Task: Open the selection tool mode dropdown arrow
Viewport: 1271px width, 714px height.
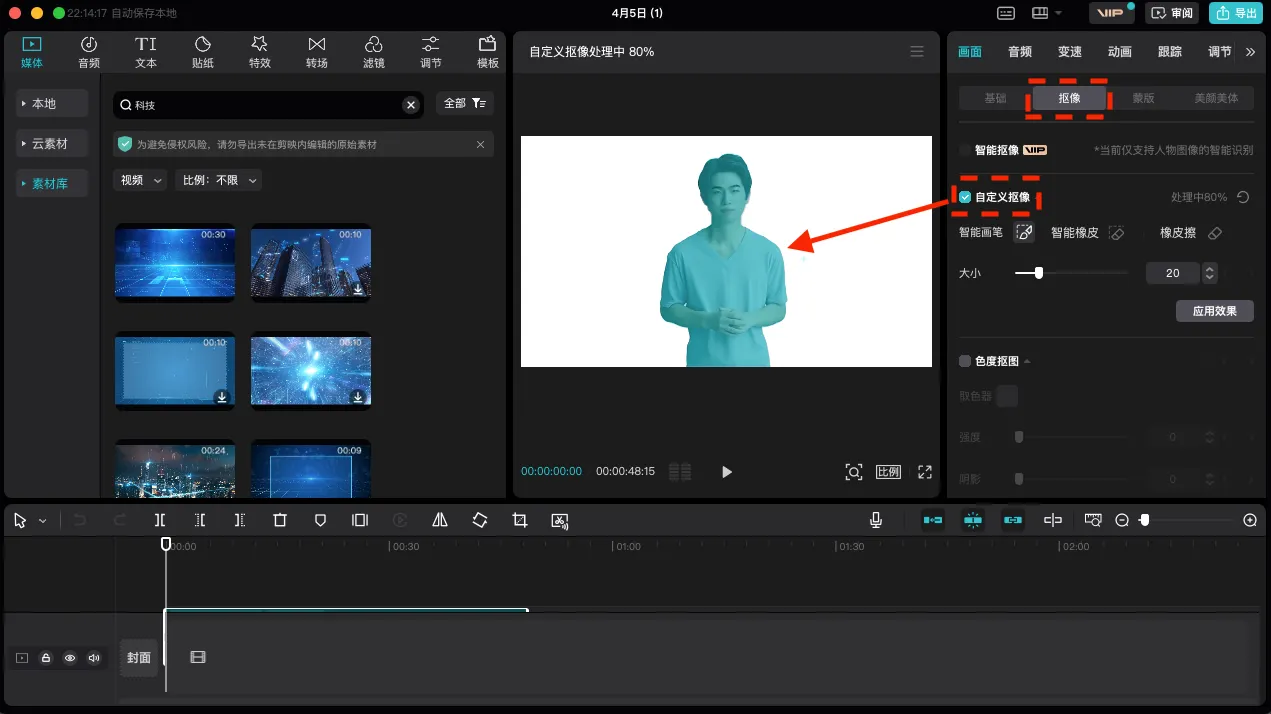Action: coord(42,521)
